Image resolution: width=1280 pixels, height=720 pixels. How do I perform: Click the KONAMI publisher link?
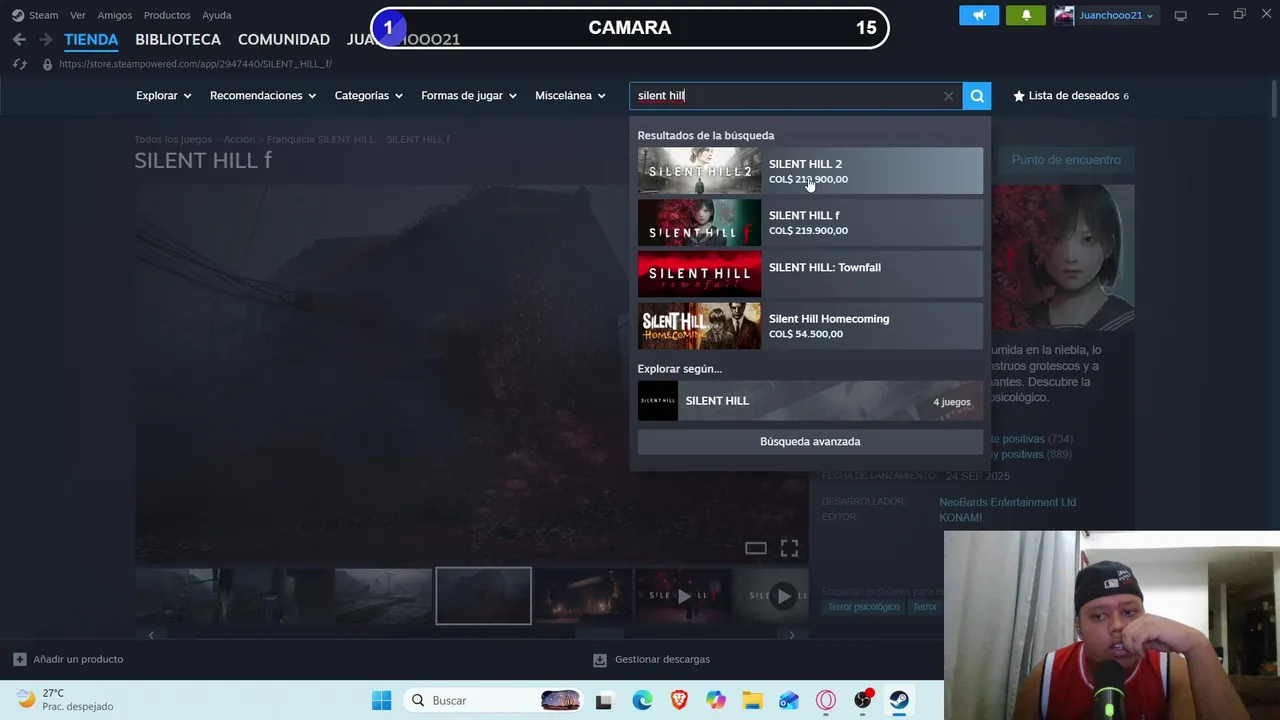[x=960, y=517]
